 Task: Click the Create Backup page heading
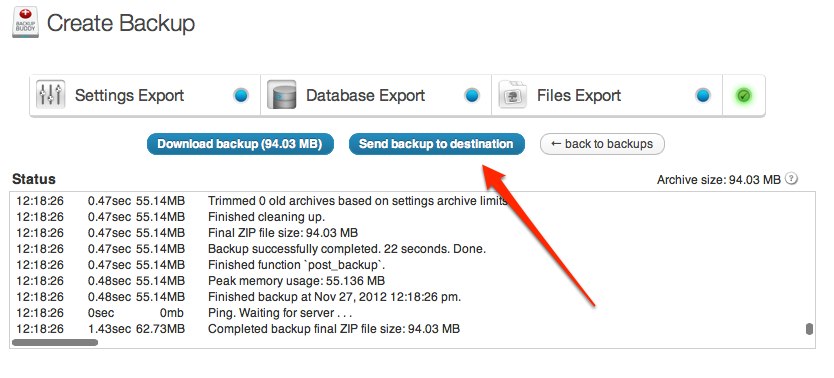121,23
